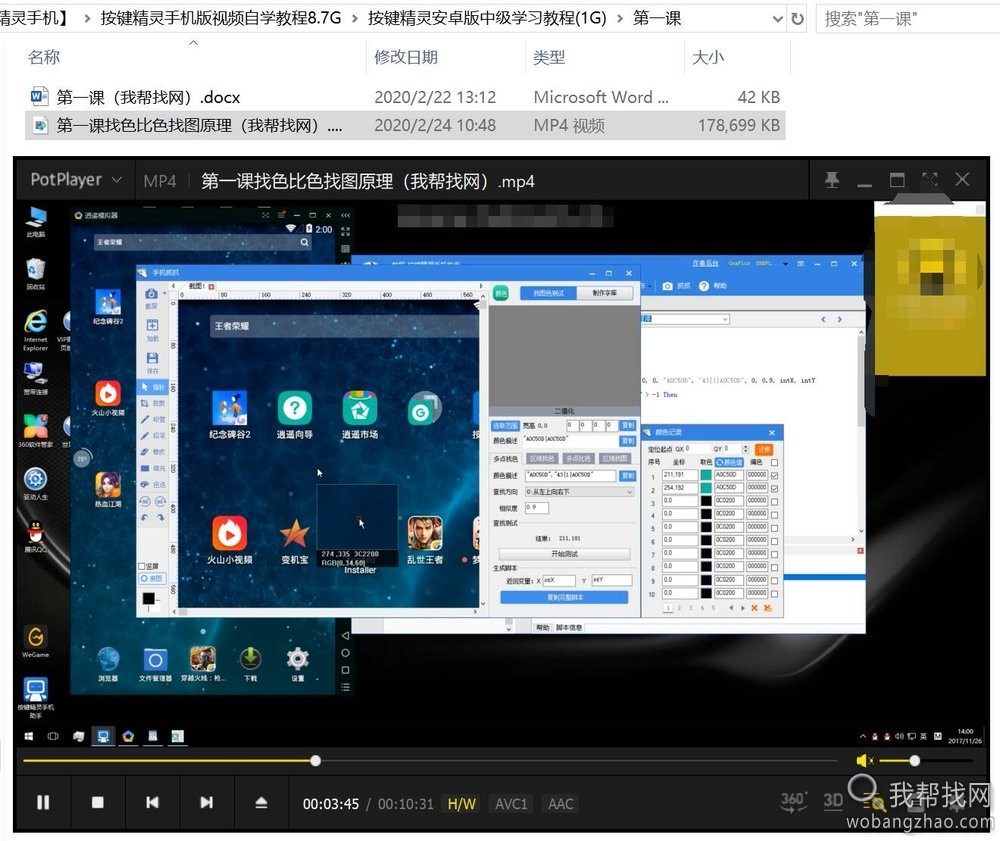Click the 搜索"第一课" search box

click(908, 18)
